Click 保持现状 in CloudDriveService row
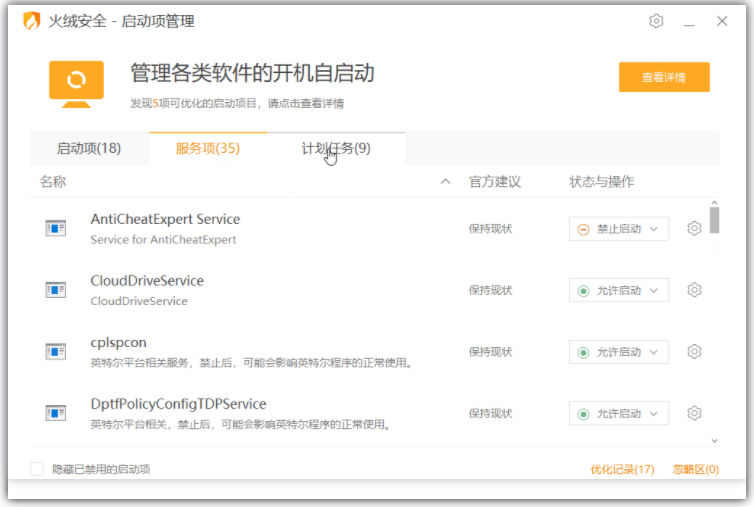 pyautogui.click(x=490, y=291)
